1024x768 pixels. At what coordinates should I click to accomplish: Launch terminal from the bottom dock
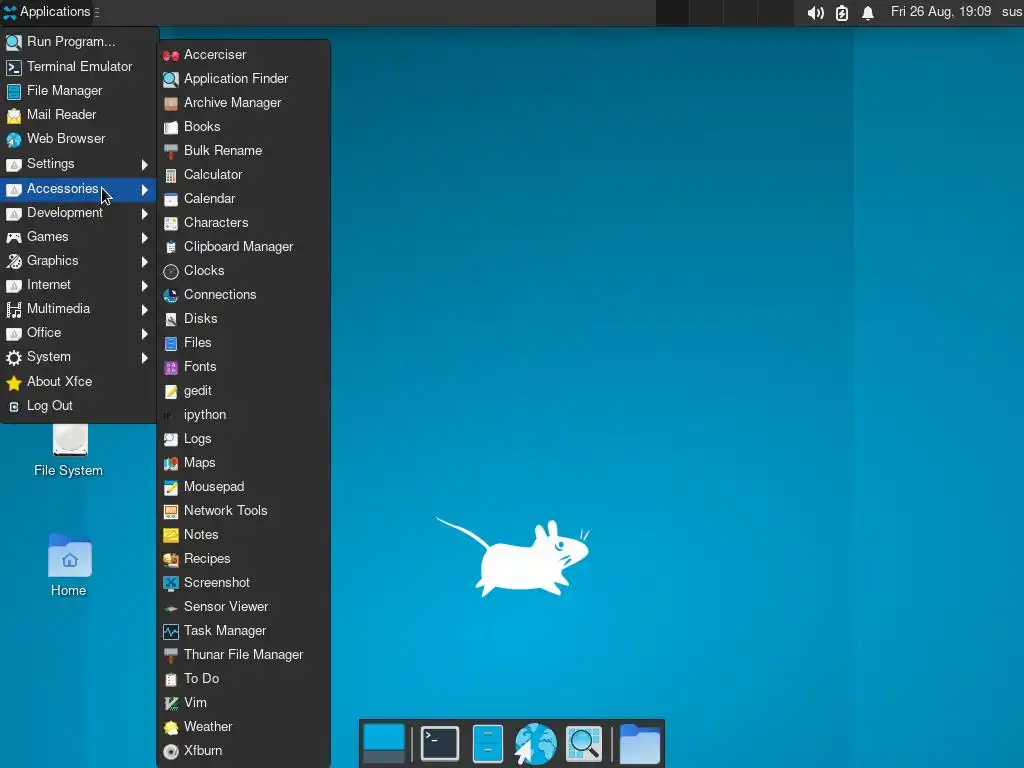point(440,743)
